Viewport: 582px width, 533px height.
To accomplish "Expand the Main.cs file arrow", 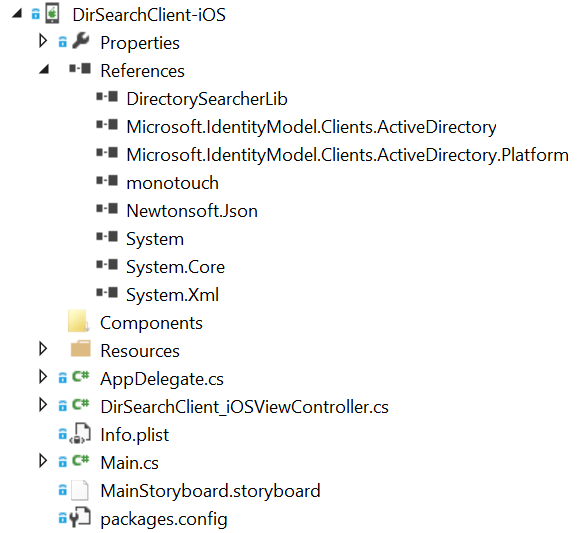I will pos(43,461).
